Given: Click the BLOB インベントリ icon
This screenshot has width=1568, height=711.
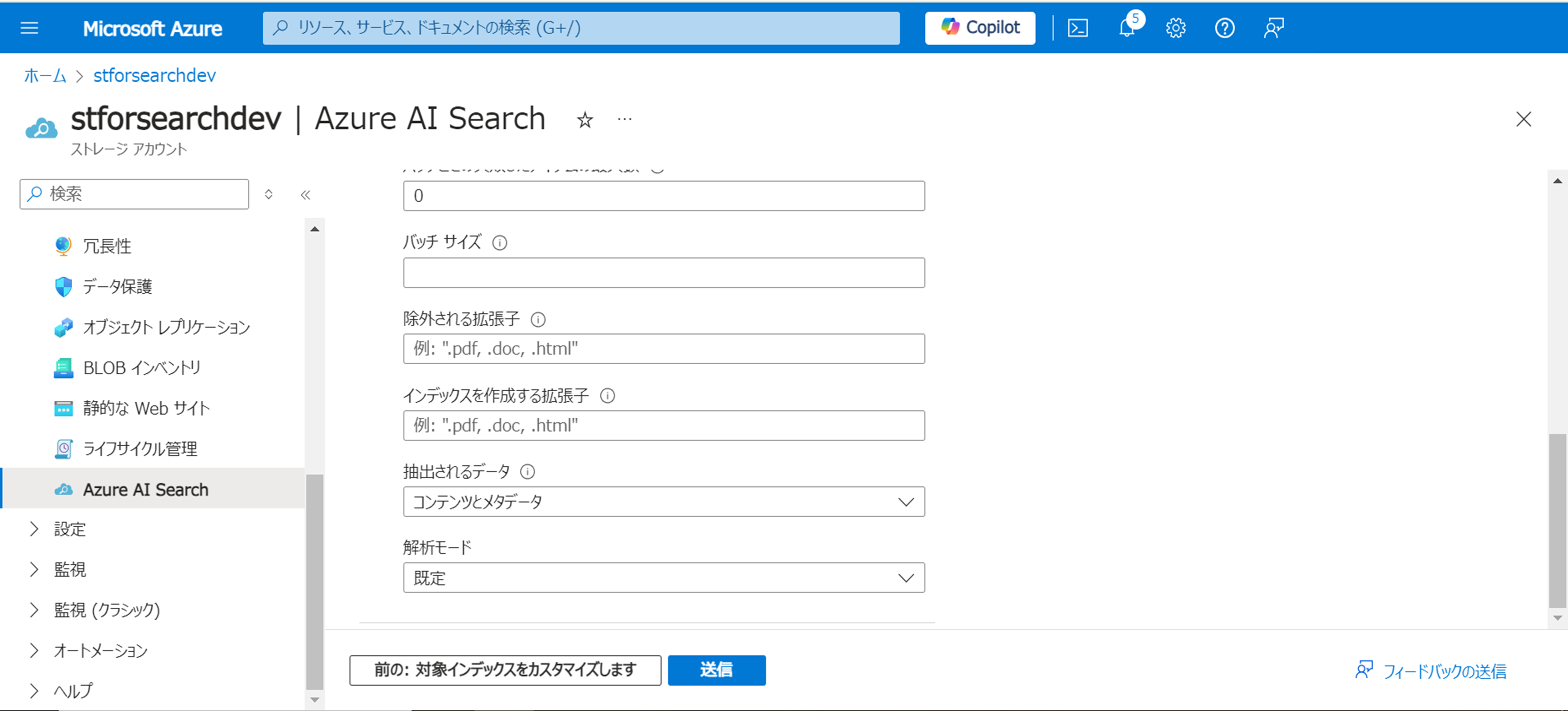Looking at the screenshot, I should click(x=64, y=368).
